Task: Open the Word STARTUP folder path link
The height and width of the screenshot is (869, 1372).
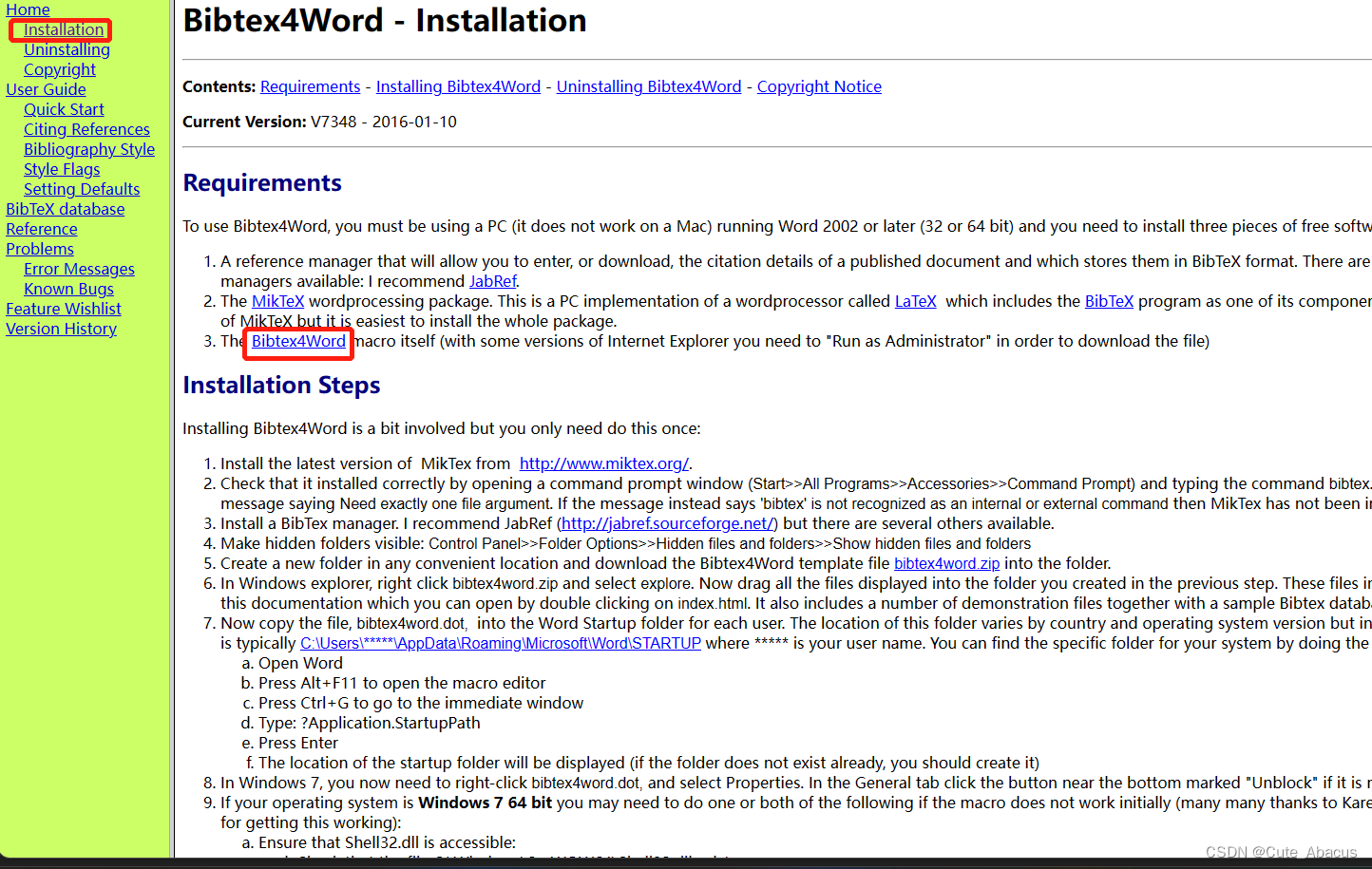Action: (x=501, y=643)
